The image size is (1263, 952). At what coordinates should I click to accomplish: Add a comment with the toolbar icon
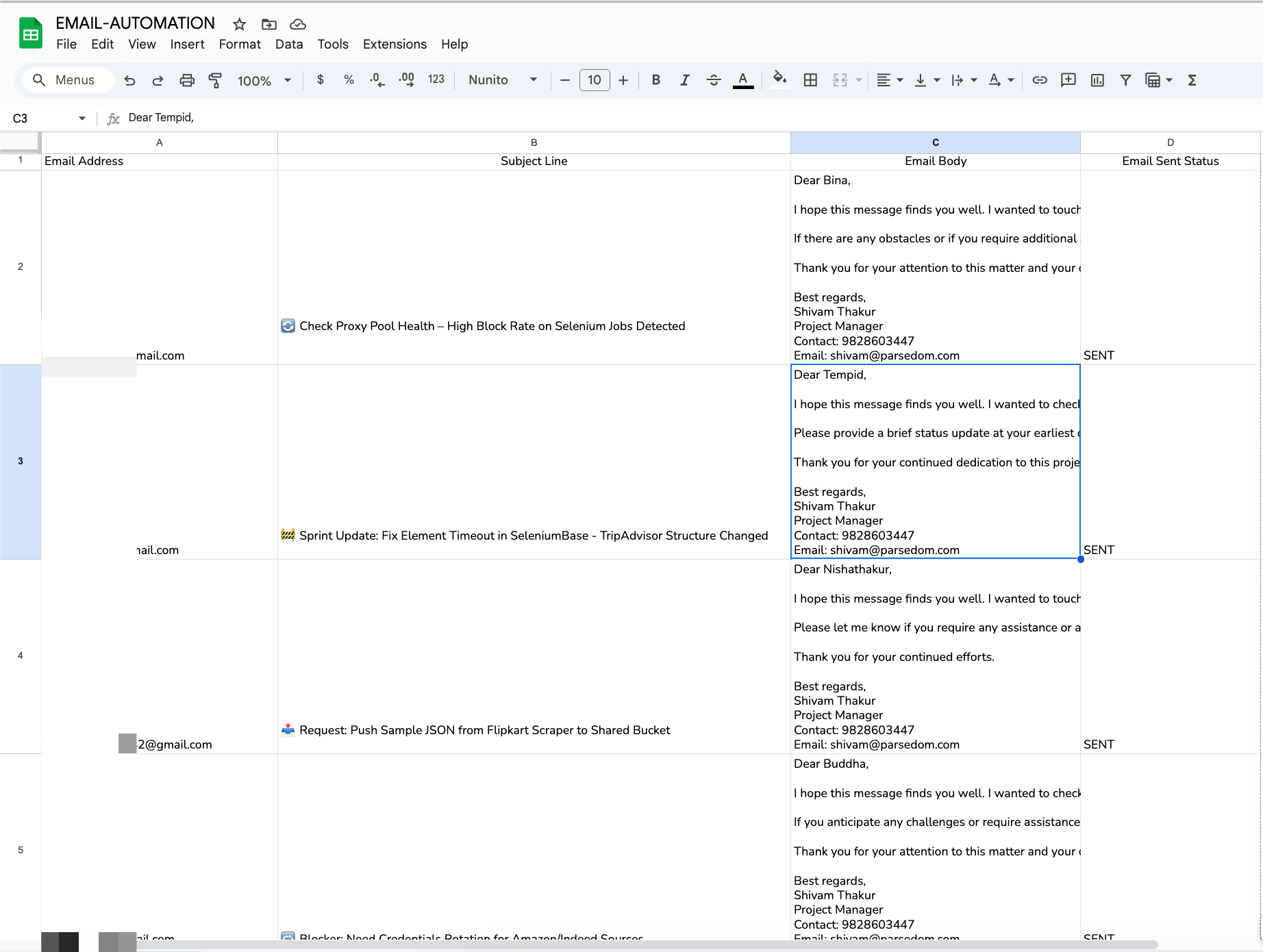point(1068,80)
